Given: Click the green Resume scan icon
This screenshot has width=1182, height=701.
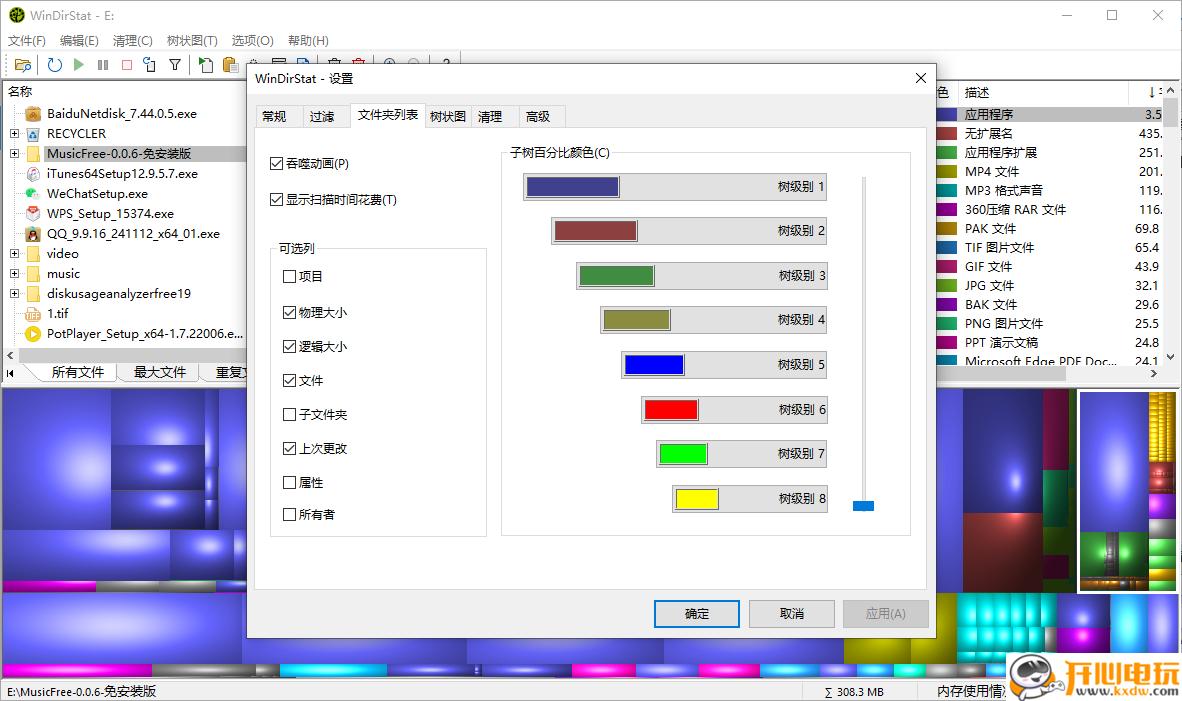Looking at the screenshot, I should click(x=79, y=64).
